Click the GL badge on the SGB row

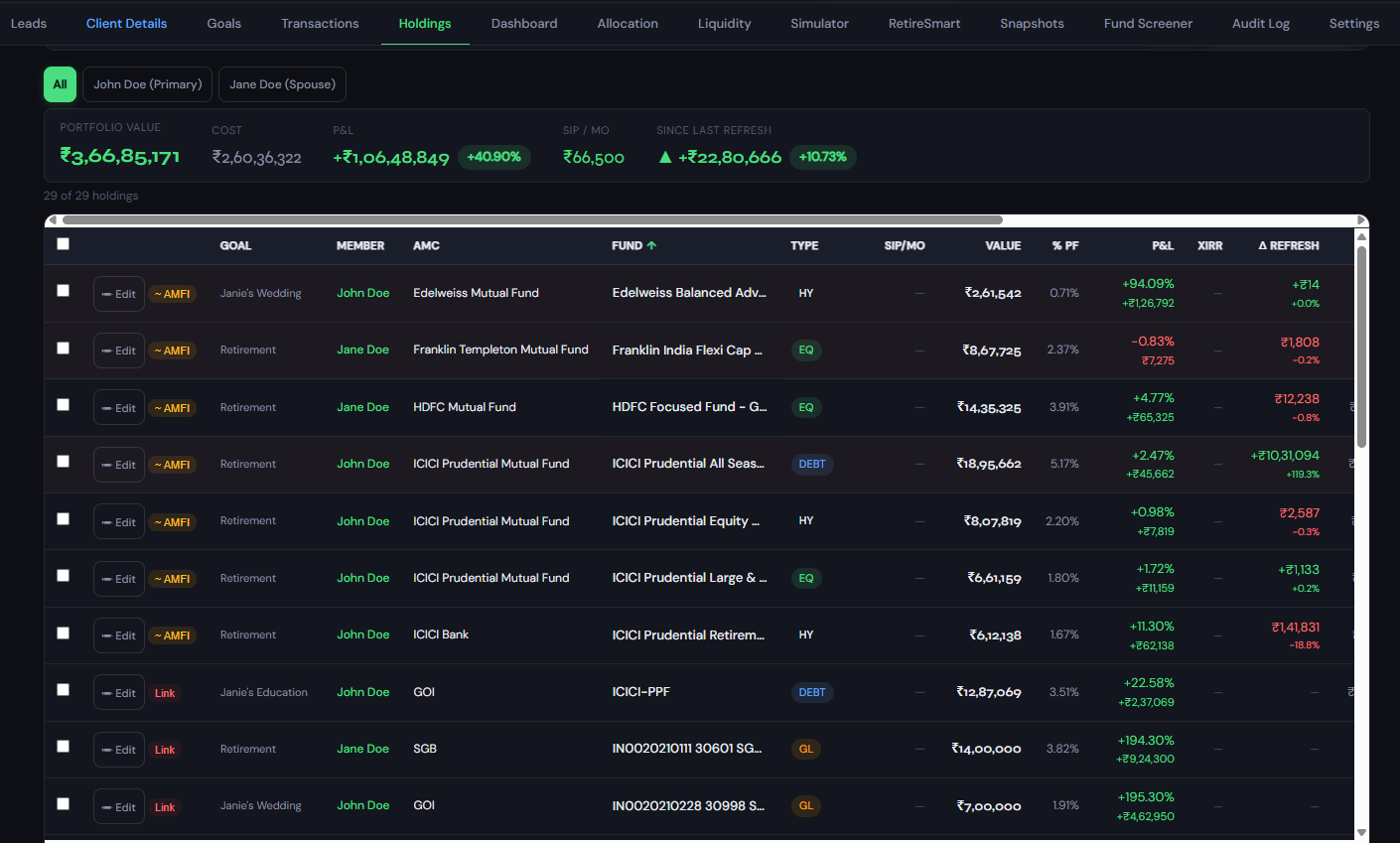pyautogui.click(x=806, y=749)
